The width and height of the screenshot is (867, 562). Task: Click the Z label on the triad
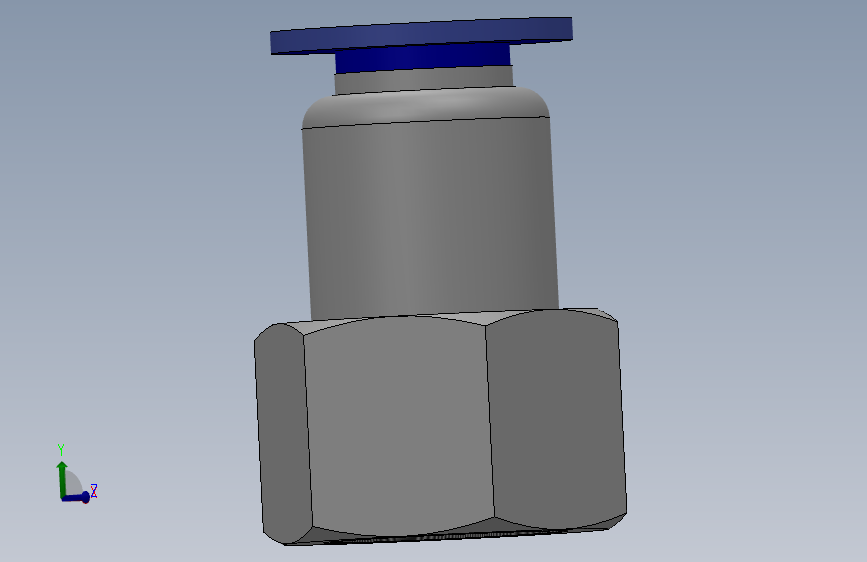tap(94, 491)
